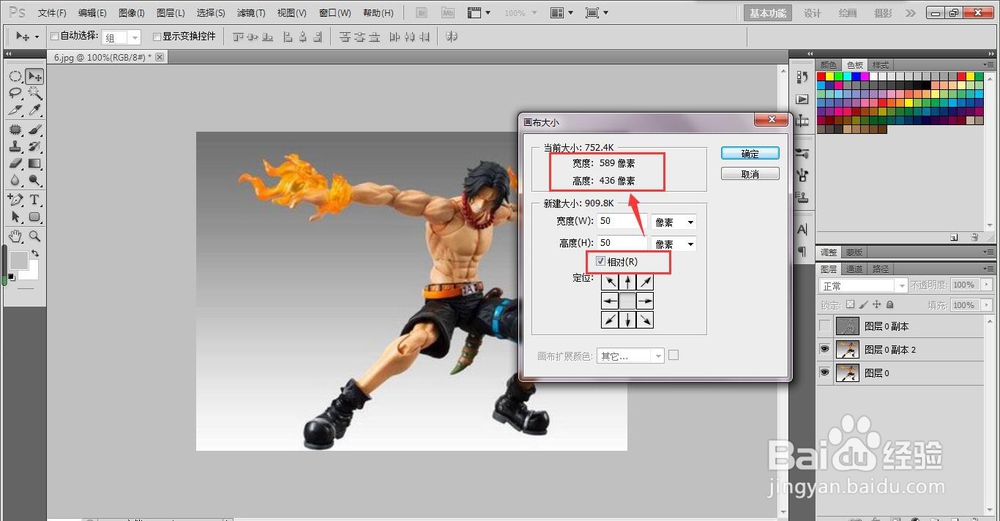
Task: Click the canvas extension color box
Action: point(673,355)
